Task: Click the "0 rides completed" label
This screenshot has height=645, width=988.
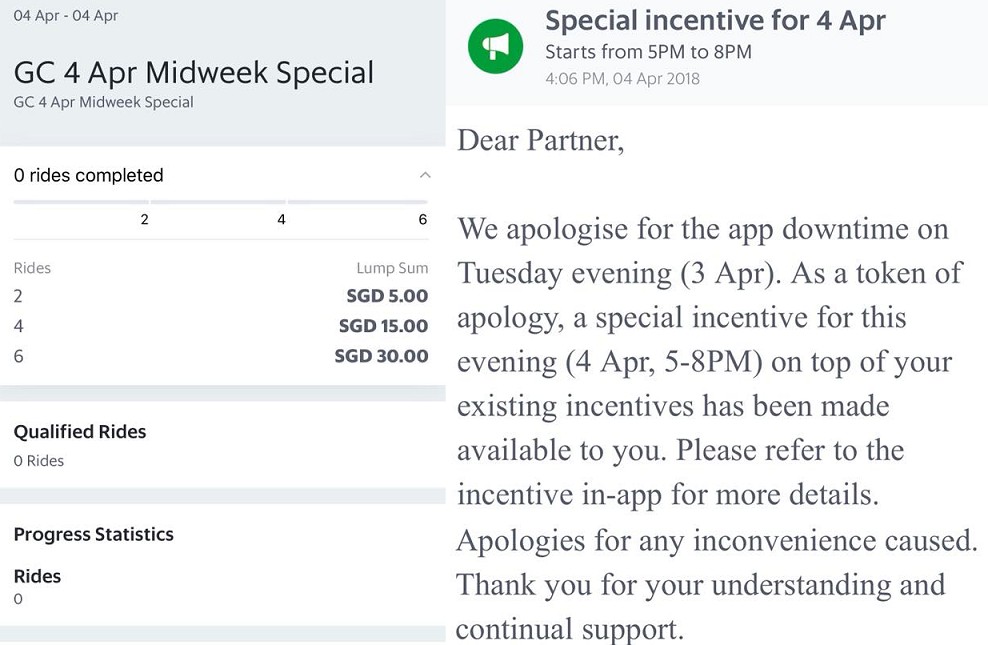Action: (x=88, y=175)
